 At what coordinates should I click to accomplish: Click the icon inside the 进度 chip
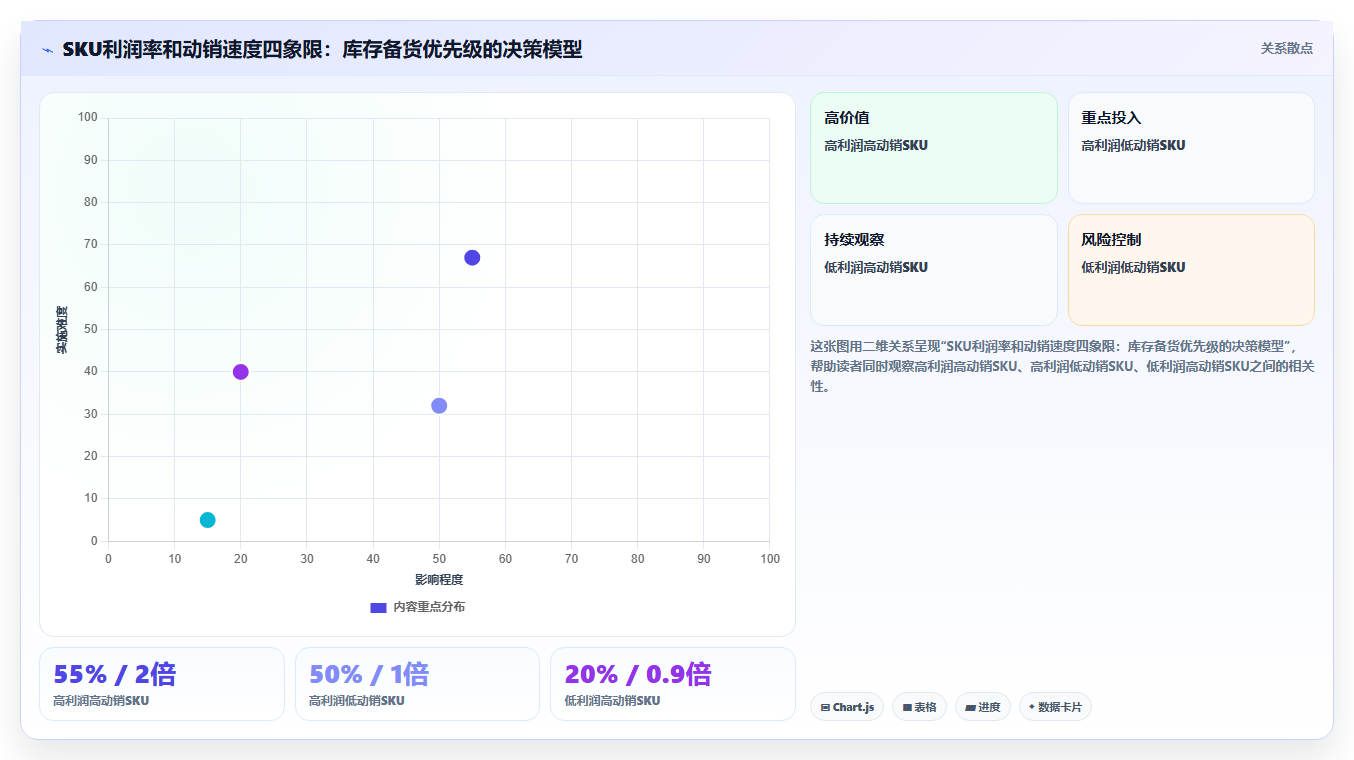pos(970,707)
